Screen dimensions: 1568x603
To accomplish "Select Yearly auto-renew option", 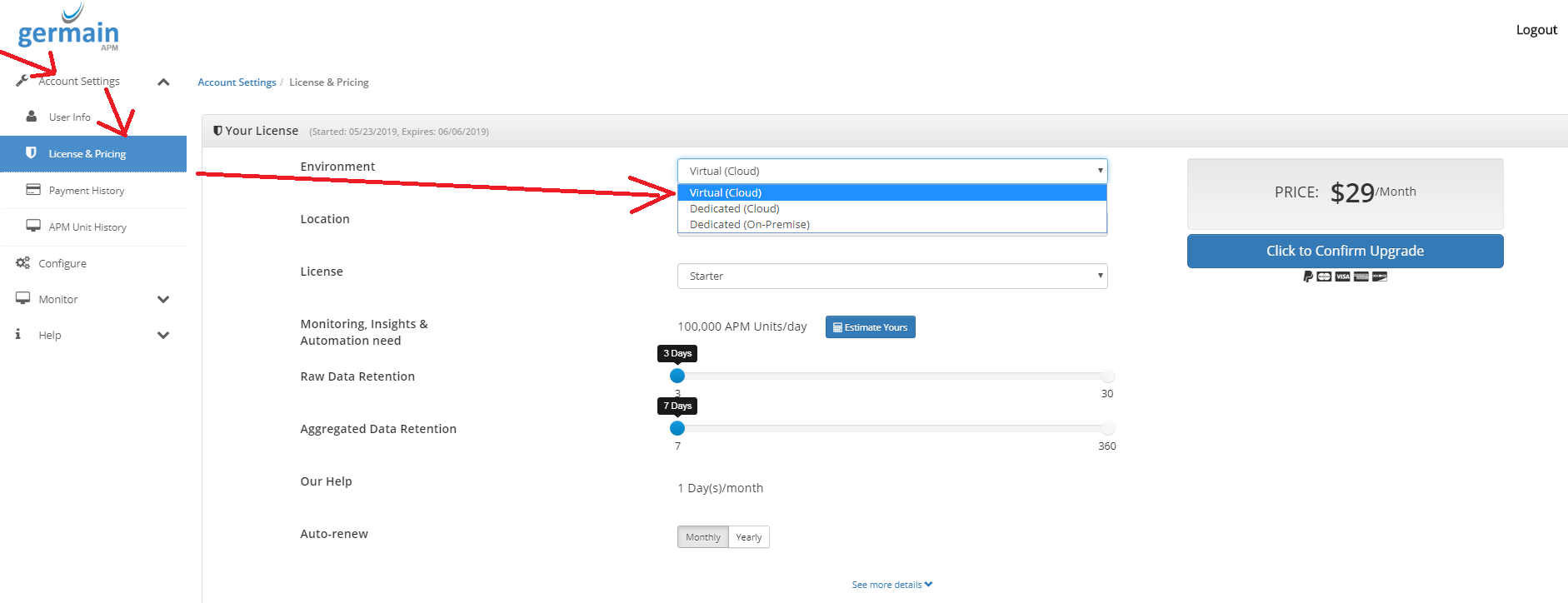I will tap(748, 537).
